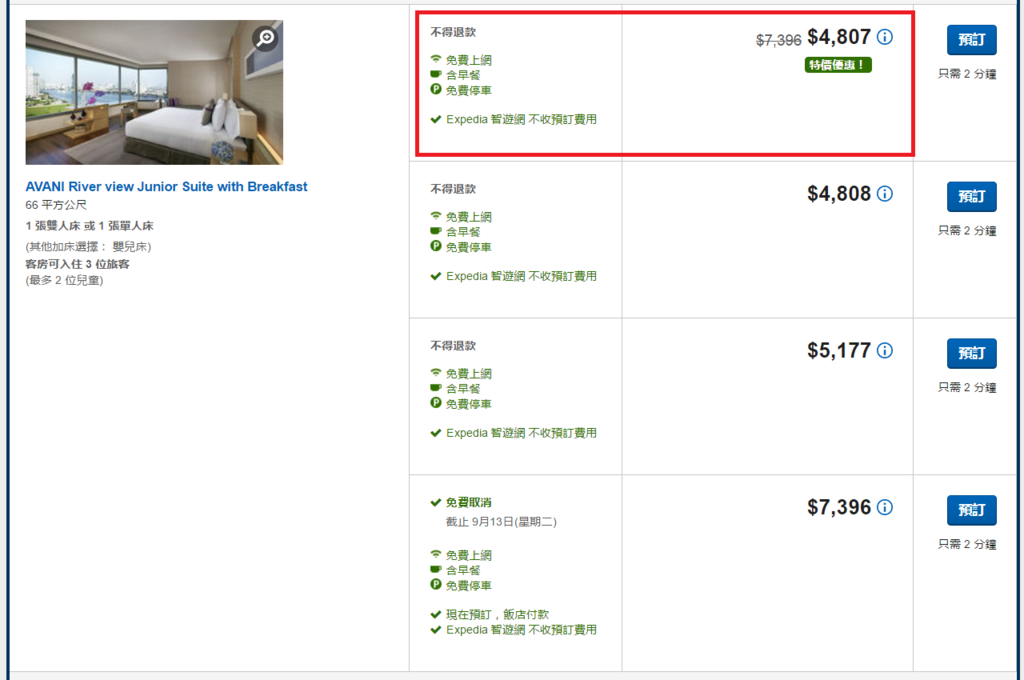Screen dimensions: 1024x680
Task: Book the $4,808 non-refundable rate
Action: pyautogui.click(x=971, y=197)
